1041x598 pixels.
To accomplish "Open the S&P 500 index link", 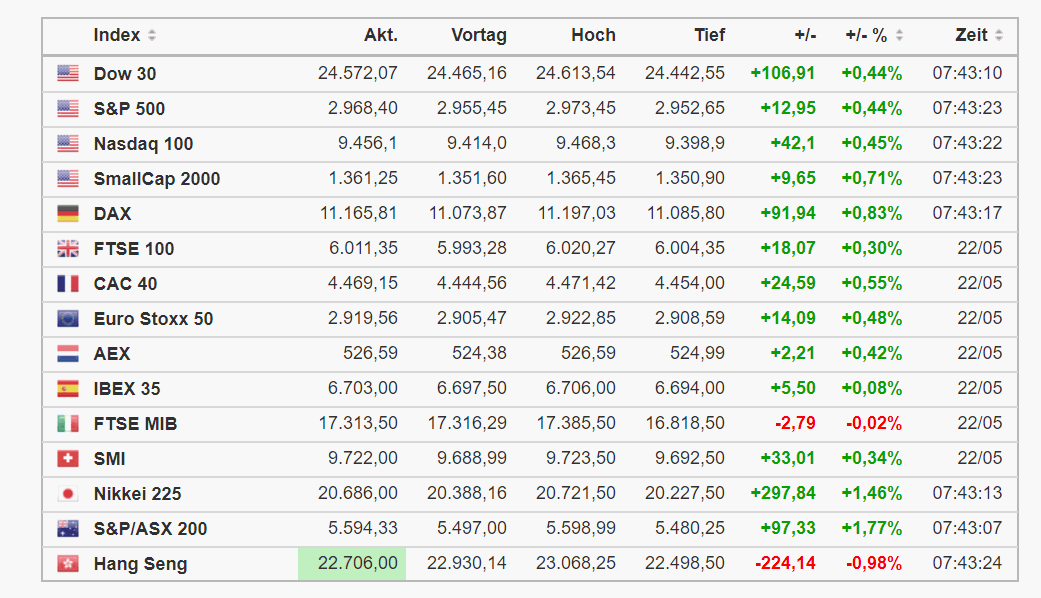I will [129, 108].
